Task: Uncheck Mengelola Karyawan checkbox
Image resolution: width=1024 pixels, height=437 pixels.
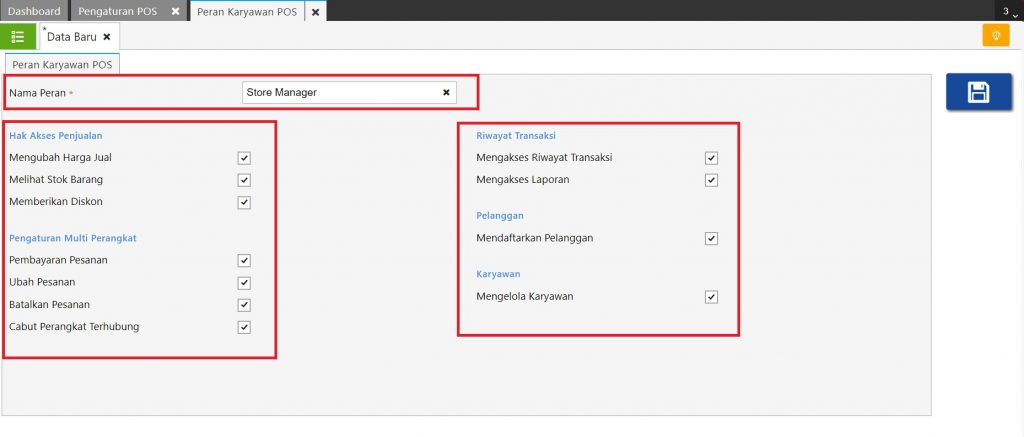Action: 711,297
